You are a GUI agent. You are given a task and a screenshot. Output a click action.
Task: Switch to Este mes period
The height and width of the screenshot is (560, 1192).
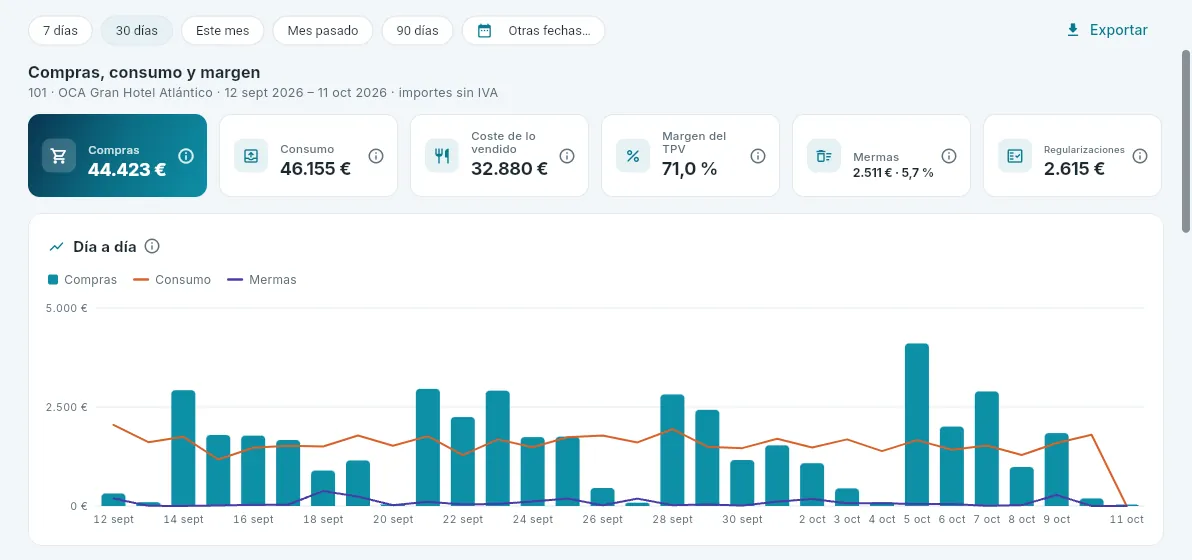point(223,30)
